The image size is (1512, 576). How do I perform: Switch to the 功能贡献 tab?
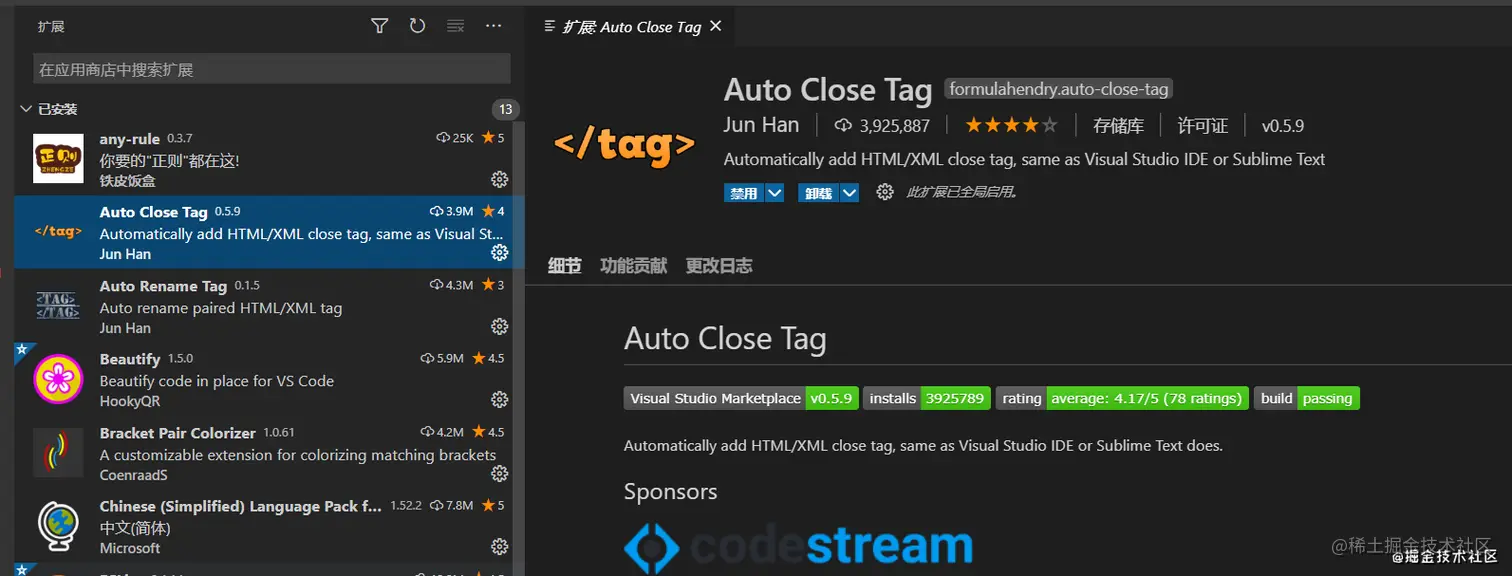pyautogui.click(x=633, y=266)
